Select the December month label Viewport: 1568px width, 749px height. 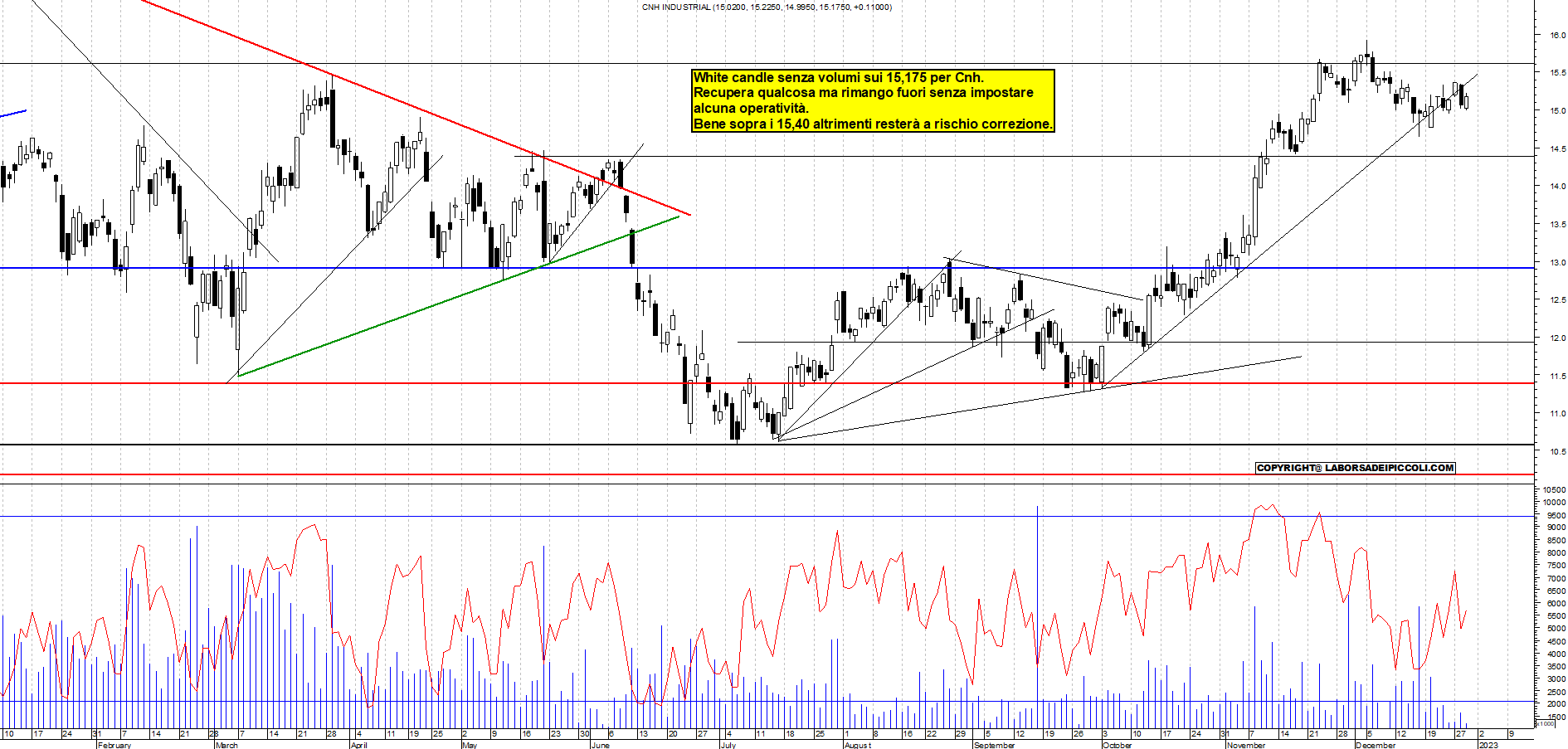[x=1376, y=745]
